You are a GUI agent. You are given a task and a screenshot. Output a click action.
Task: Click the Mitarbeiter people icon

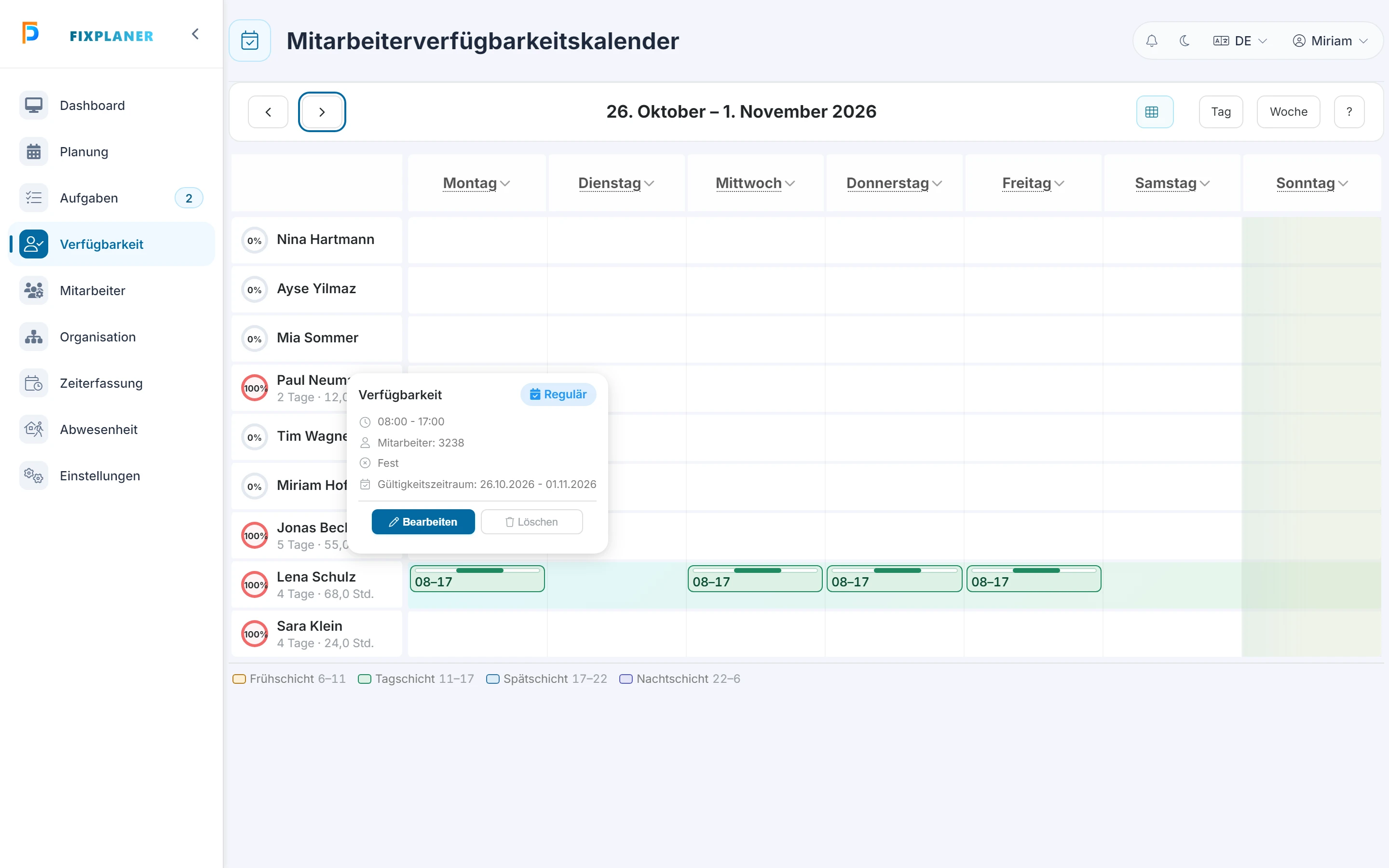pos(34,290)
